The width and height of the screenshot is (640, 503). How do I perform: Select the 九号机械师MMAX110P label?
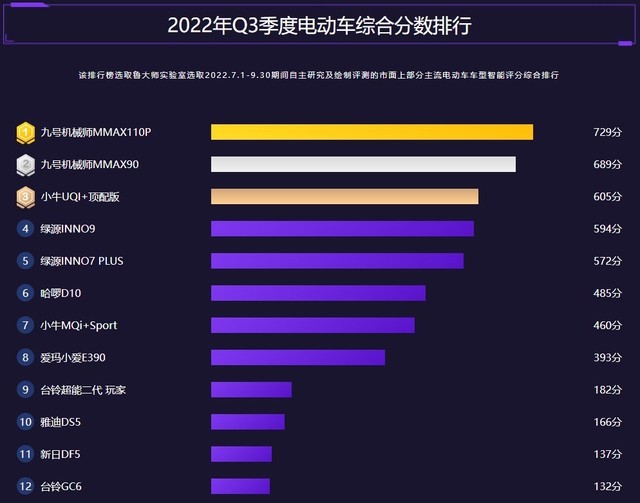click(x=96, y=132)
